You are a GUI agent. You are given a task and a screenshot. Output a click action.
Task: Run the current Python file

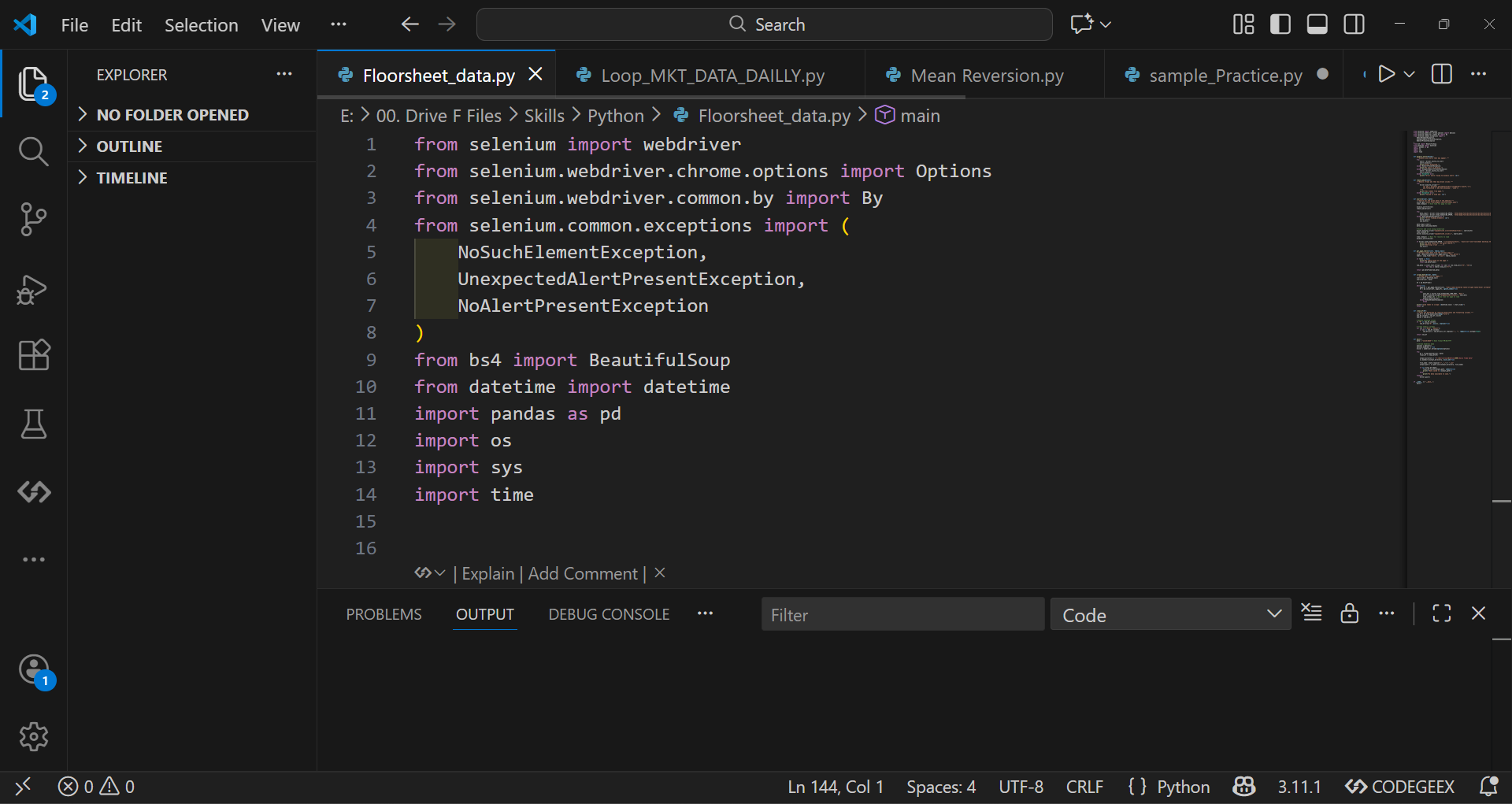pos(1387,74)
